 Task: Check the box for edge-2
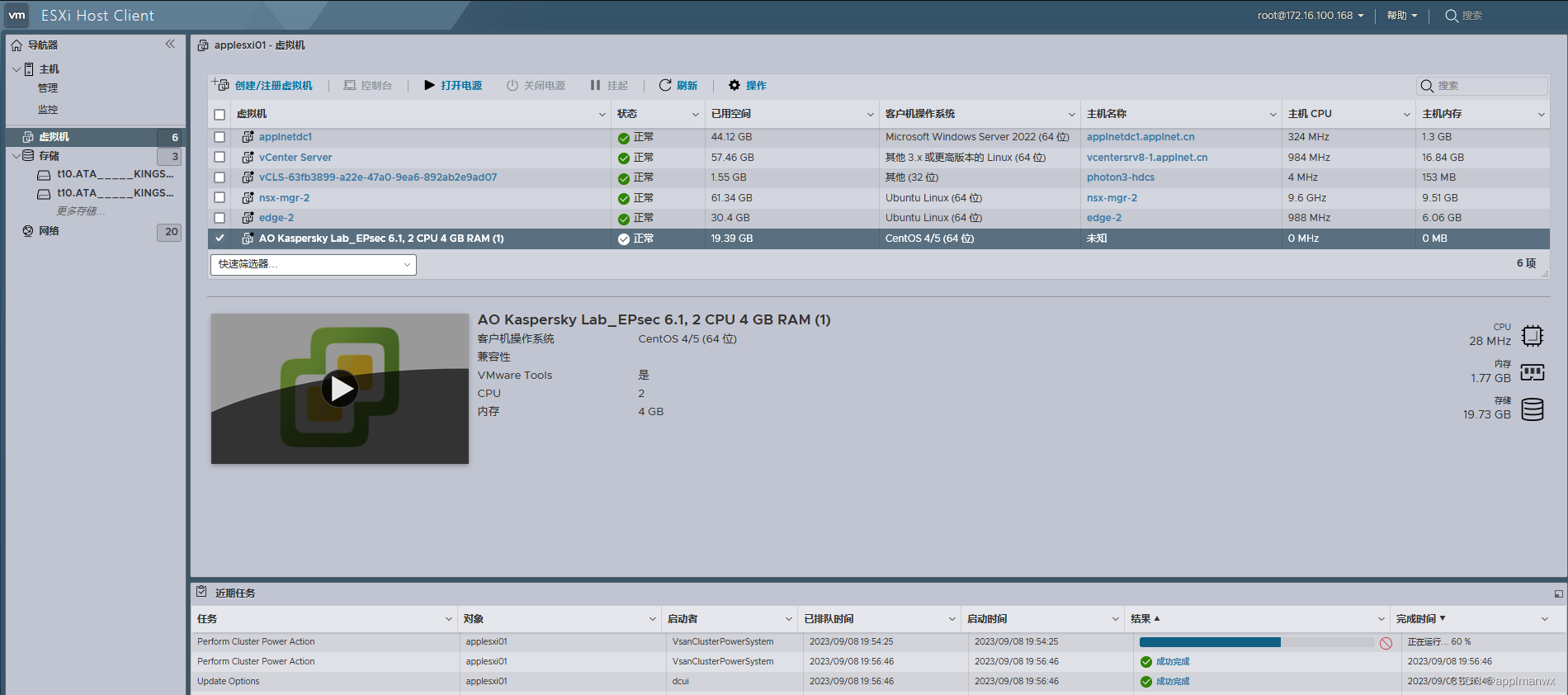pyautogui.click(x=220, y=218)
